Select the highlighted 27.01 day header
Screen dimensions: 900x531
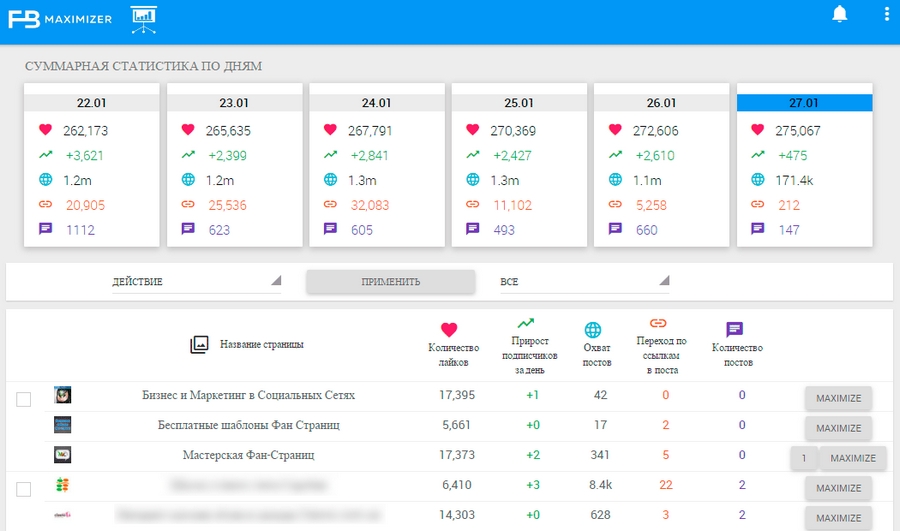pos(804,103)
